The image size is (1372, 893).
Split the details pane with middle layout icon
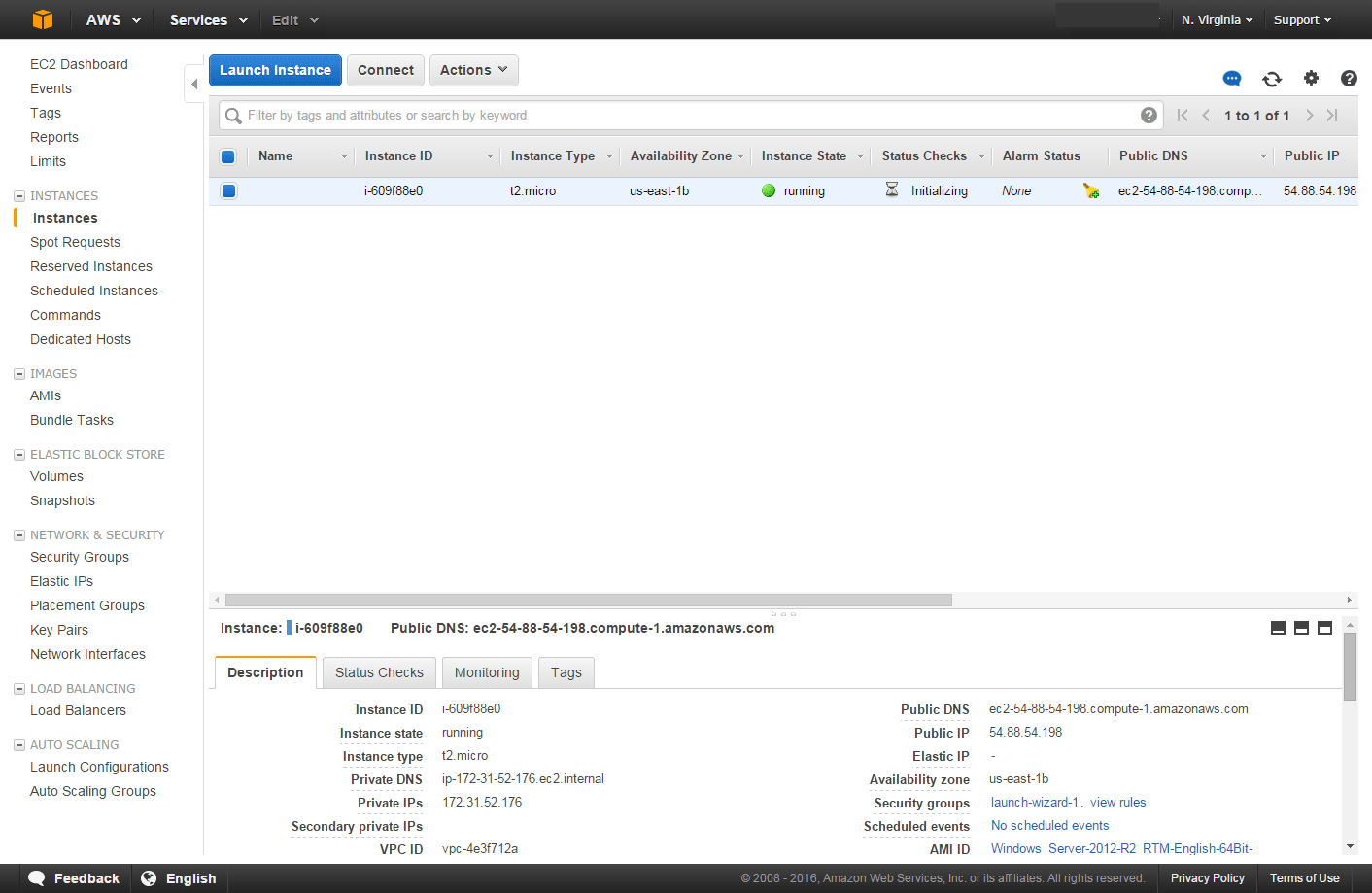click(1301, 628)
